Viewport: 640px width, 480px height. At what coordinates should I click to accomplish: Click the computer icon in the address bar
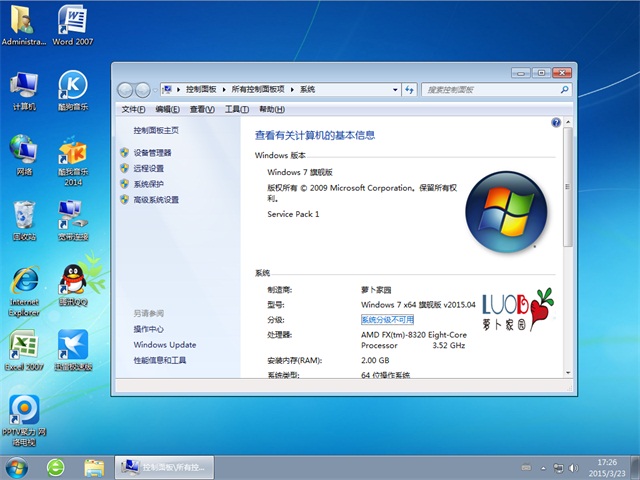(x=167, y=89)
